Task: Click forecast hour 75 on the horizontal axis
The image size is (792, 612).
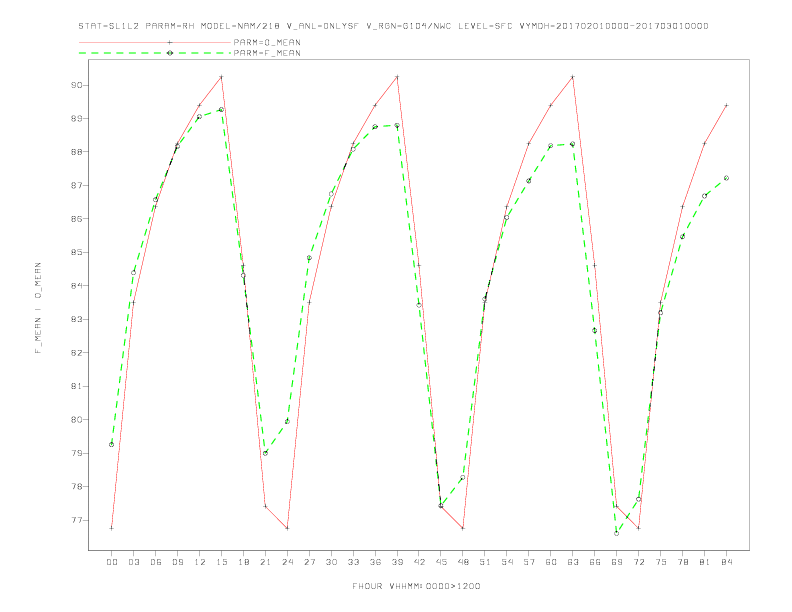Action: coord(661,562)
